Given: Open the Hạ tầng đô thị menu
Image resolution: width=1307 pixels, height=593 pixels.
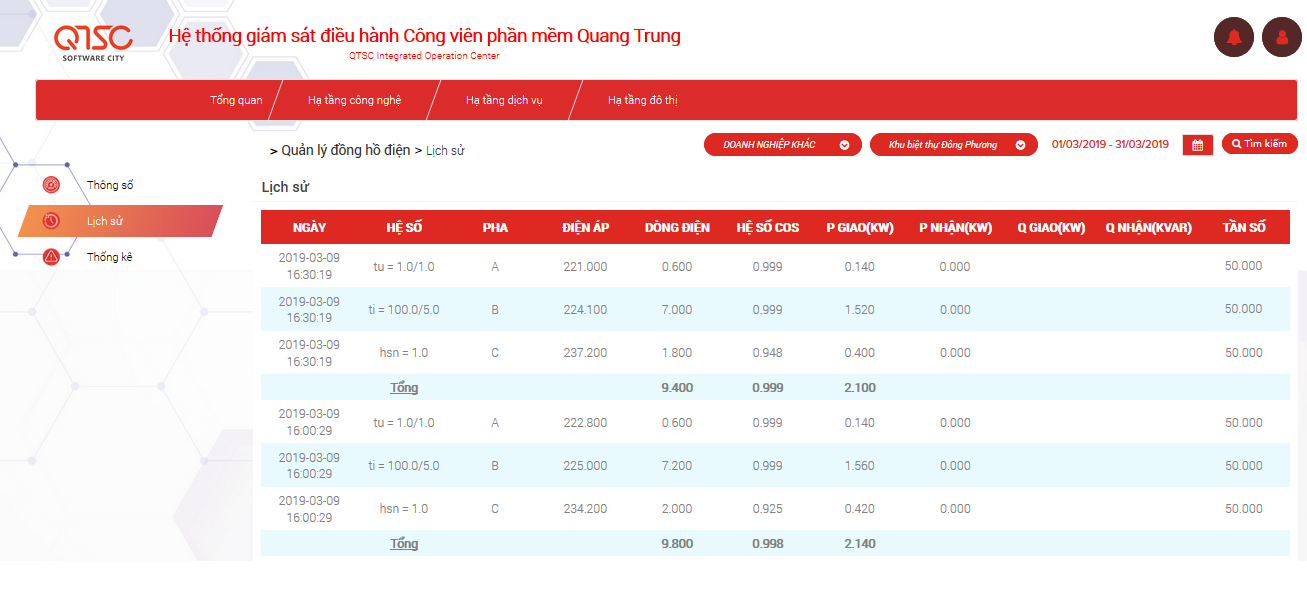Looking at the screenshot, I should click(643, 100).
